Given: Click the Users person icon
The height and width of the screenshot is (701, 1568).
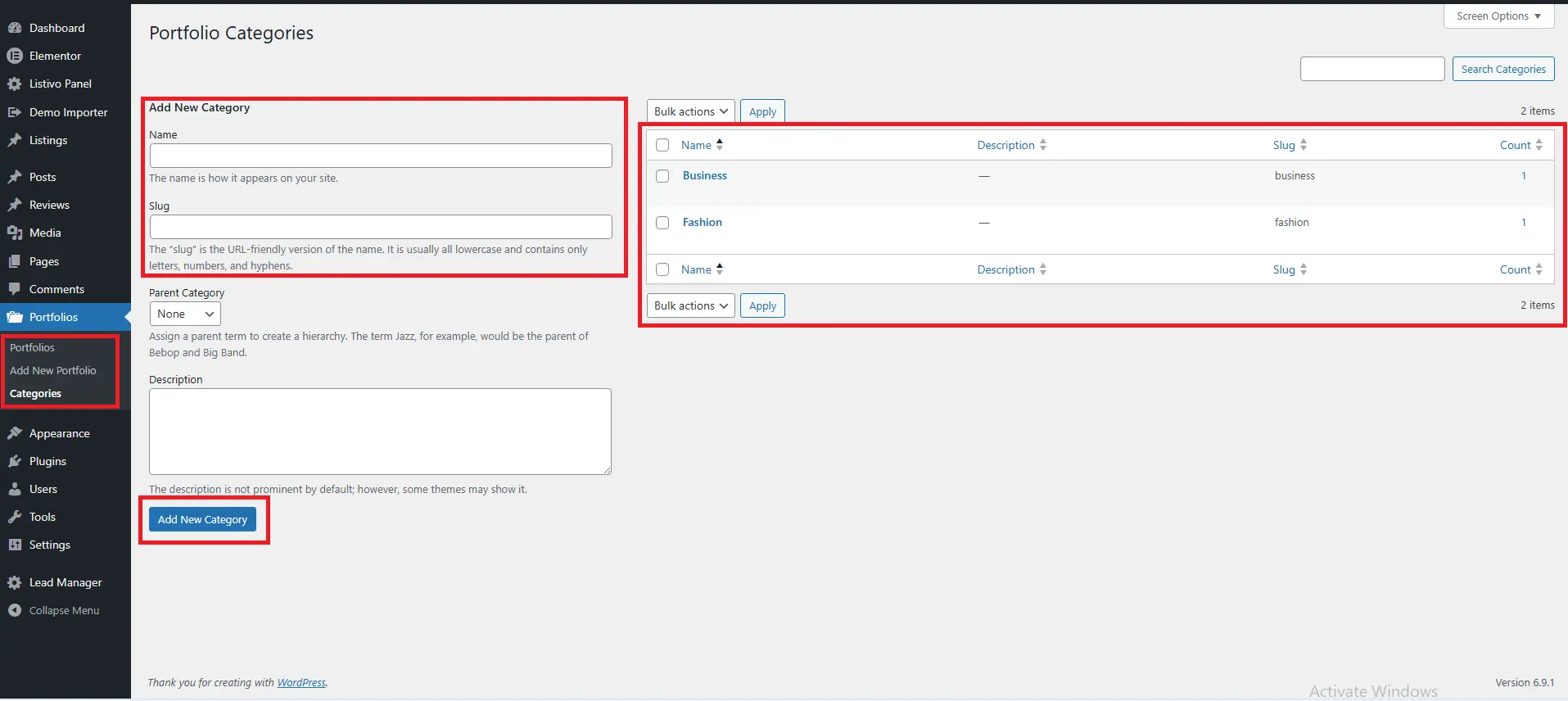Looking at the screenshot, I should coord(14,489).
